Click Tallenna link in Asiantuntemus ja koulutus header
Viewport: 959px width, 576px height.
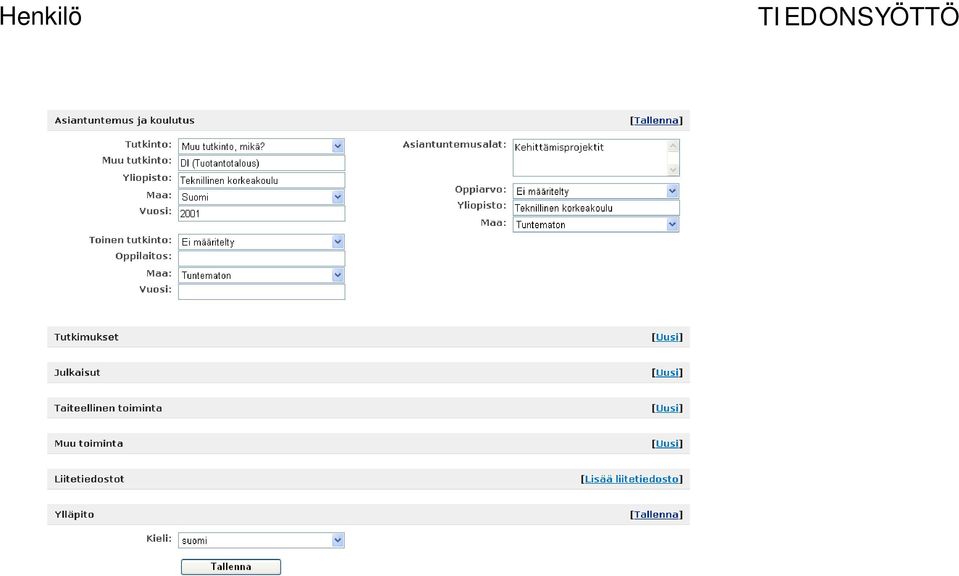point(656,120)
